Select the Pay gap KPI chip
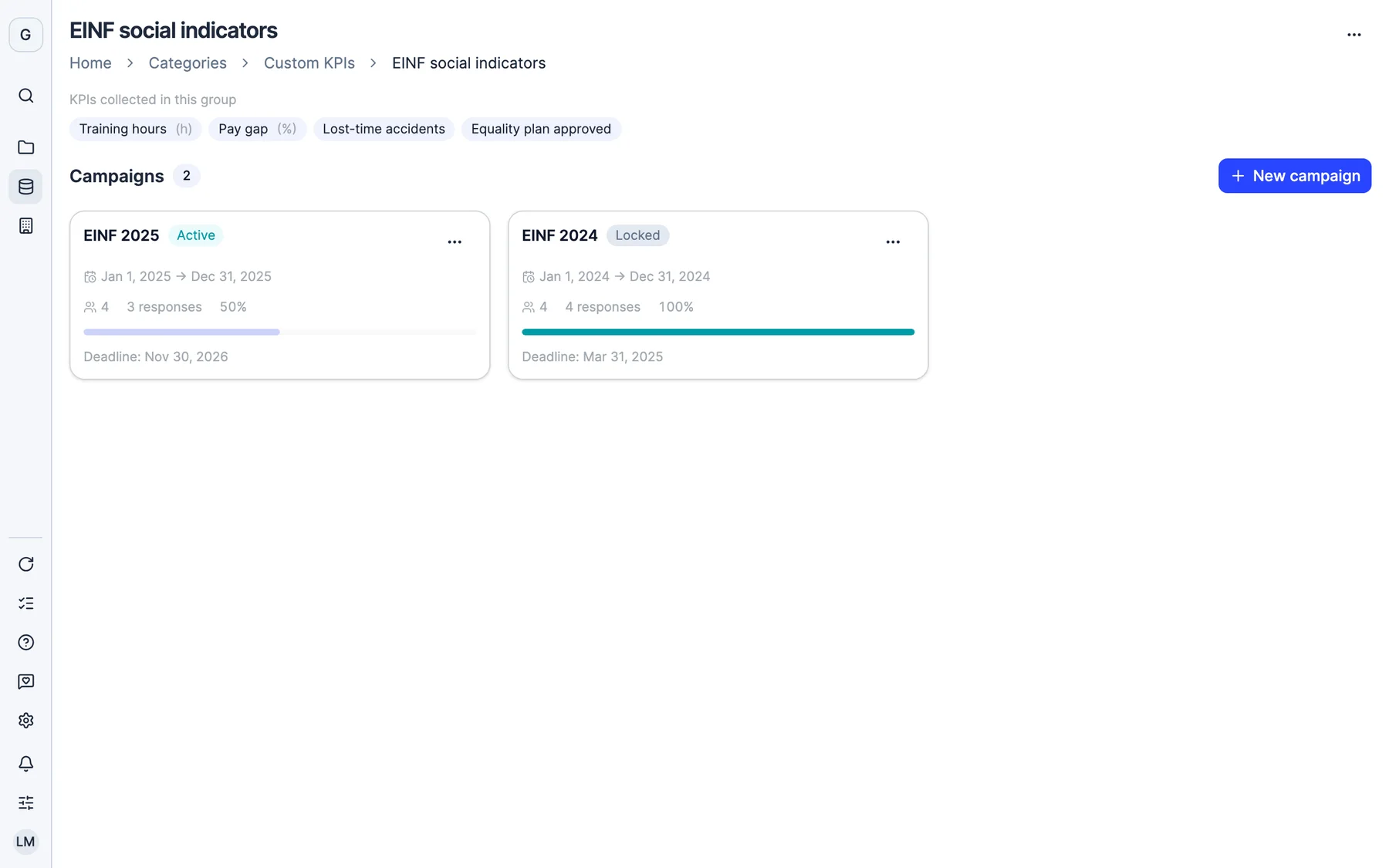Viewport: 1389px width, 868px height. click(257, 129)
